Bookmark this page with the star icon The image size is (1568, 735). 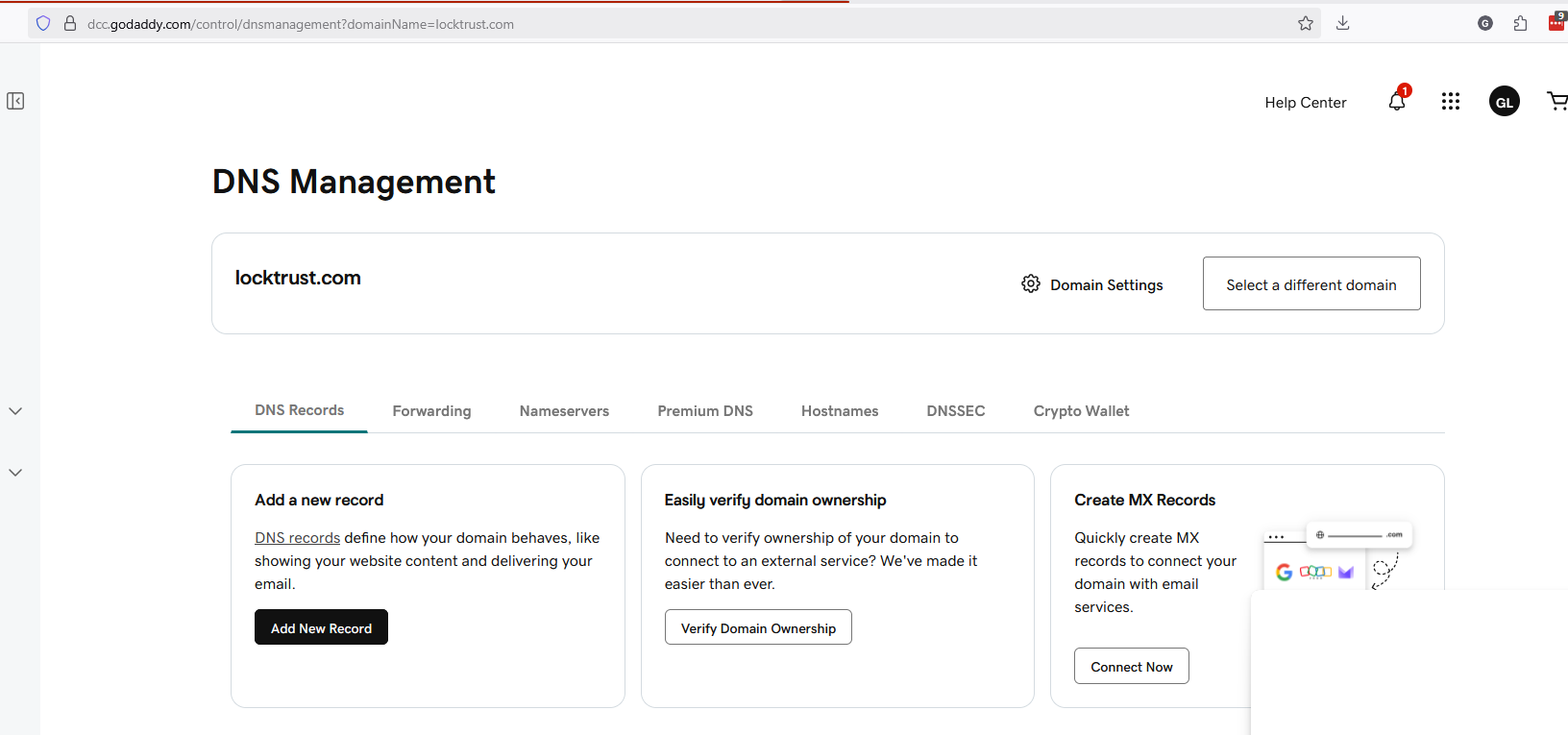pos(1306,23)
